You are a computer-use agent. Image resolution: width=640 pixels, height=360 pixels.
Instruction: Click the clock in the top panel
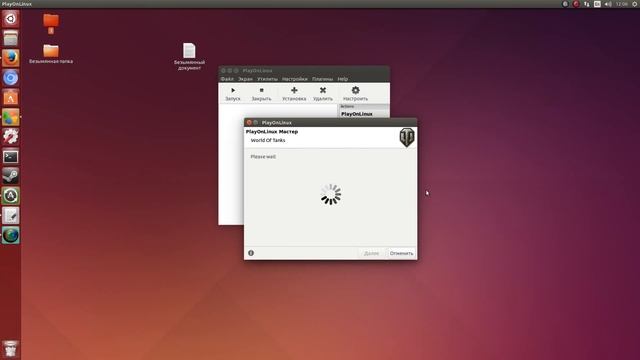[x=622, y=4]
